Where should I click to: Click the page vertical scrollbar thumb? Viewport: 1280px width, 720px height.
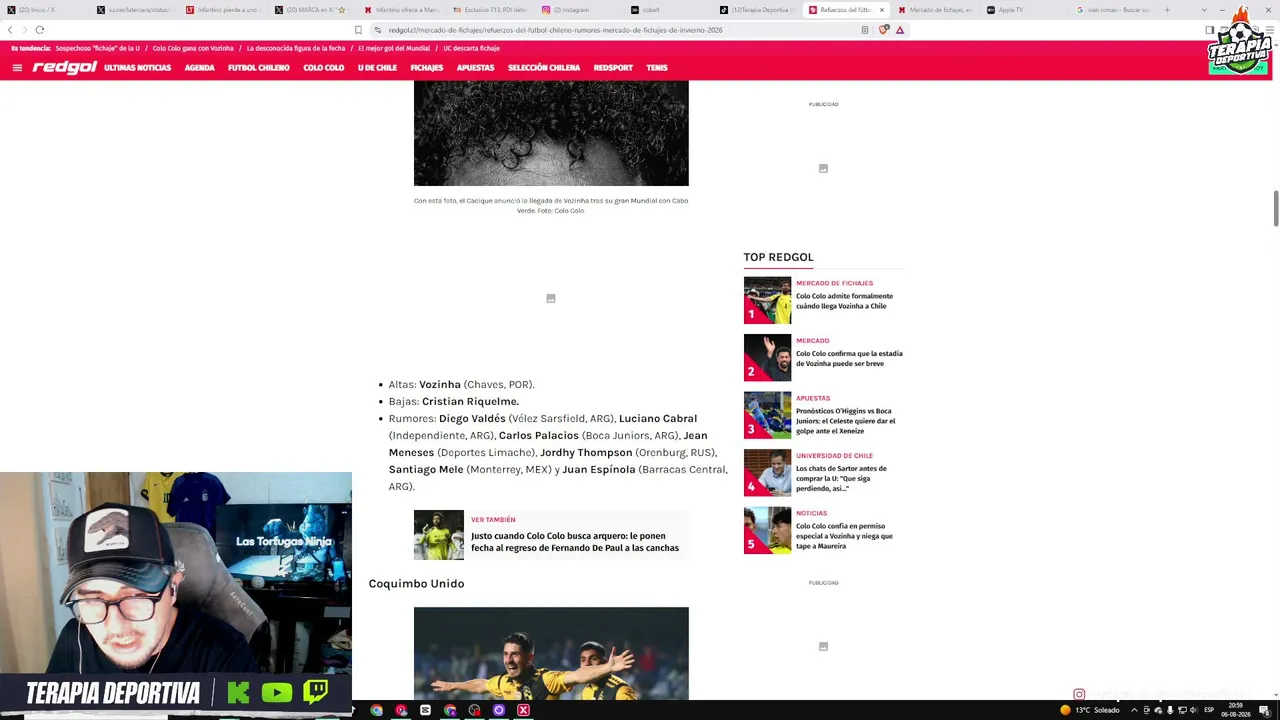(x=1275, y=208)
